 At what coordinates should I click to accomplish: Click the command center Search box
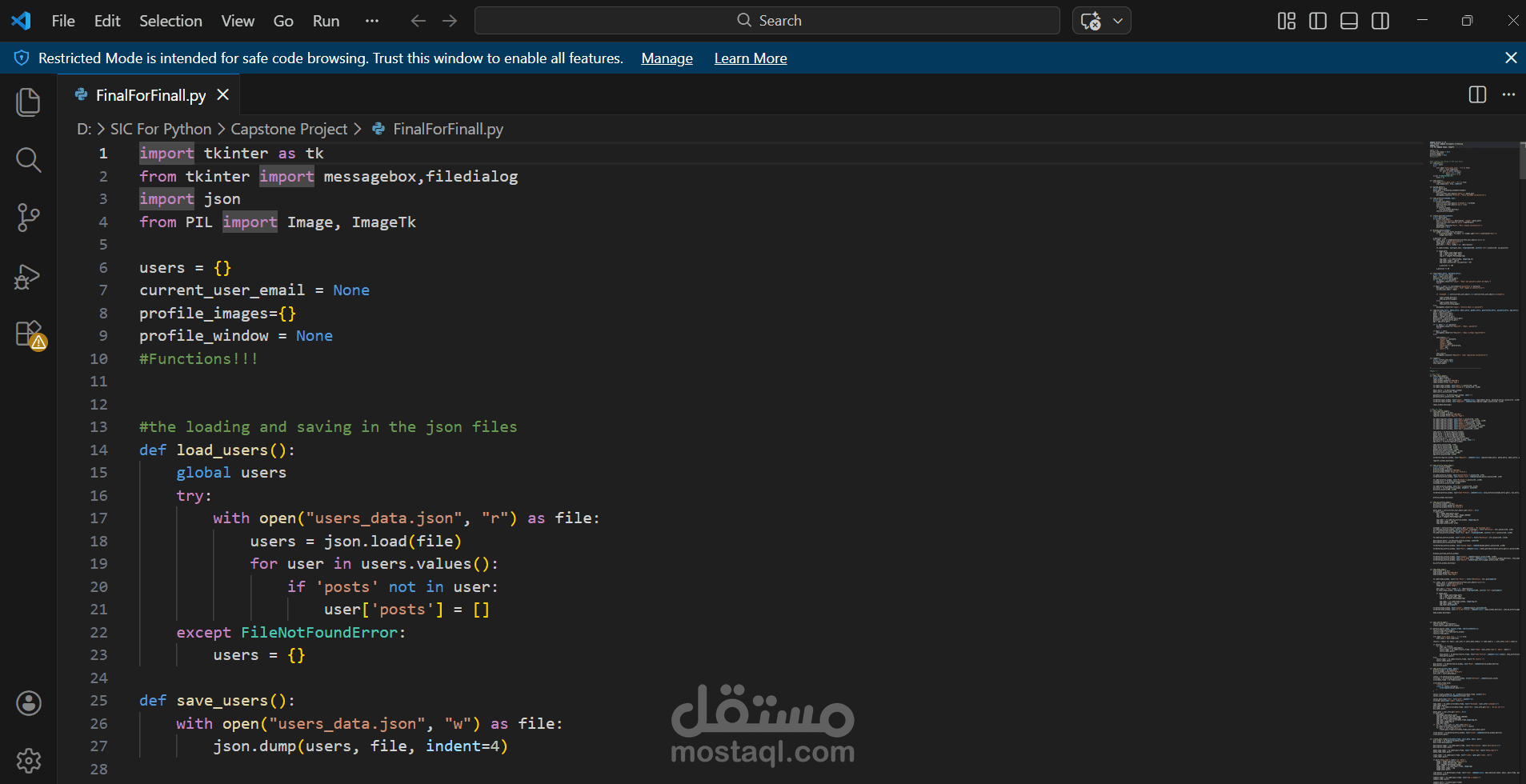pyautogui.click(x=767, y=21)
